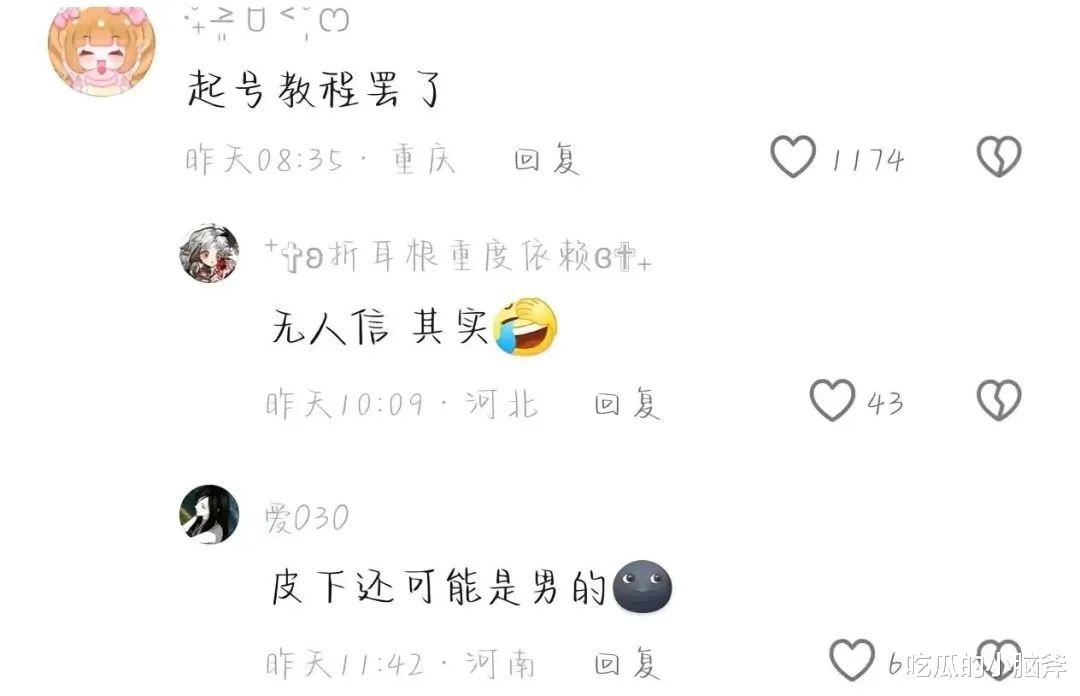Tap the comment text 无人信 其实

coord(380,327)
